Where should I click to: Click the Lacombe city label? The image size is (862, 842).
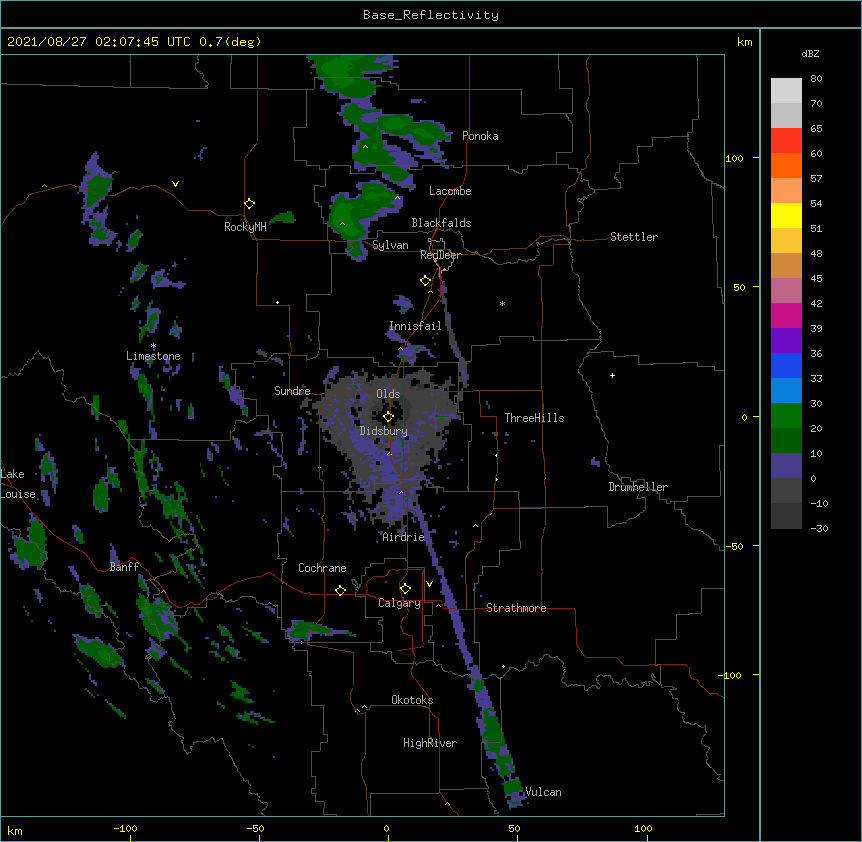[x=450, y=191]
